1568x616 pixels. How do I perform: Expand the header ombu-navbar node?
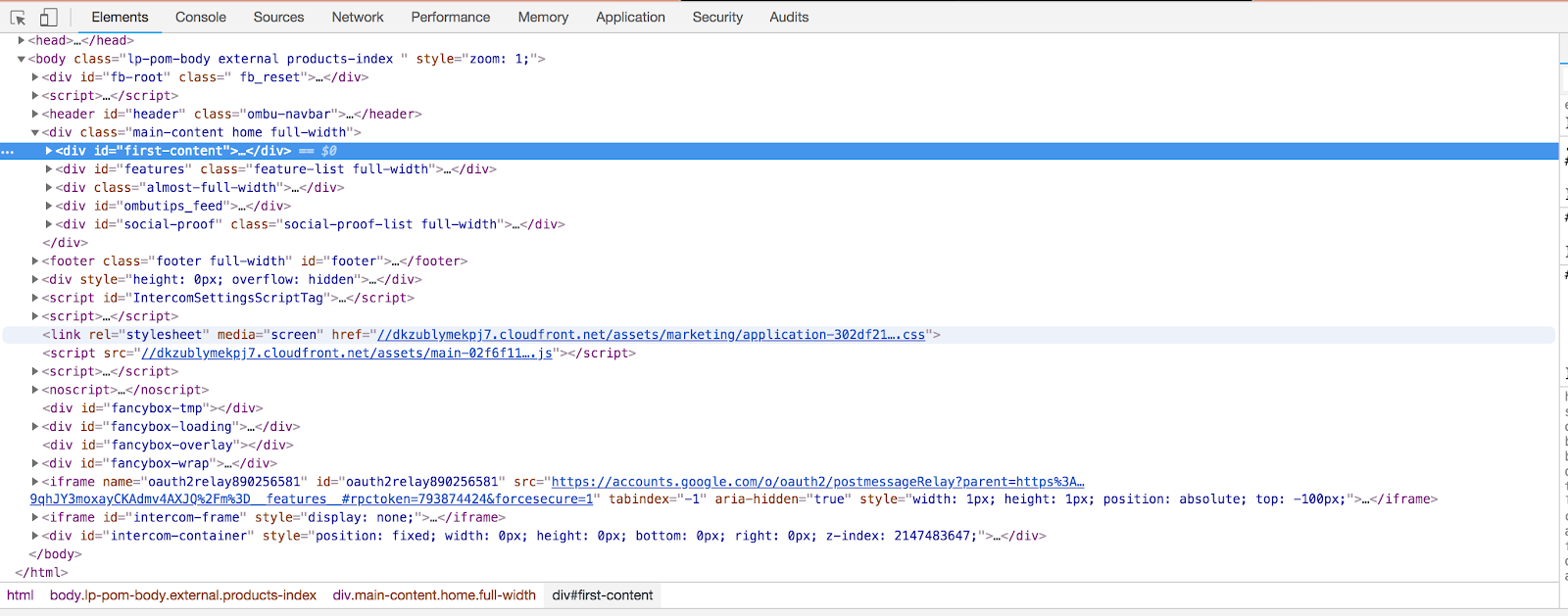pyautogui.click(x=34, y=114)
